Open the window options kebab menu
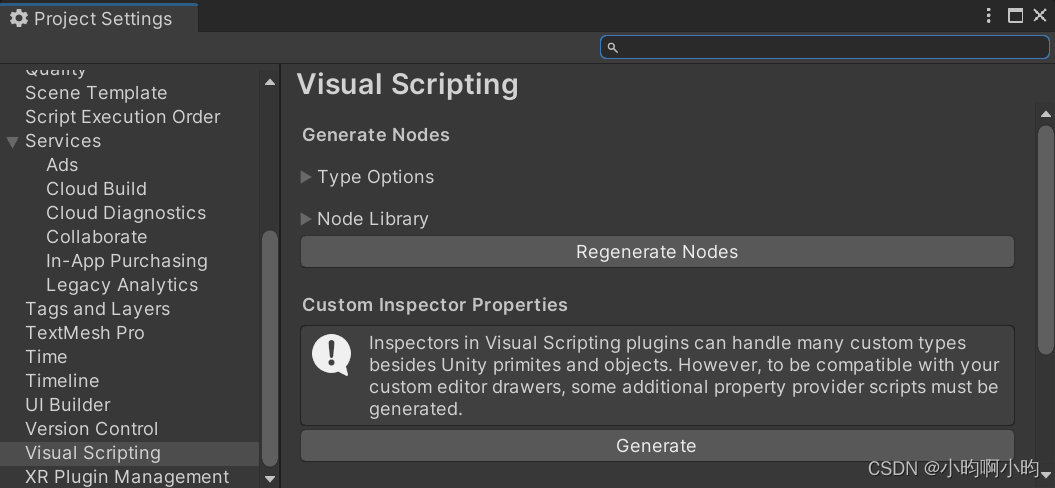The height and width of the screenshot is (488, 1055). click(988, 15)
